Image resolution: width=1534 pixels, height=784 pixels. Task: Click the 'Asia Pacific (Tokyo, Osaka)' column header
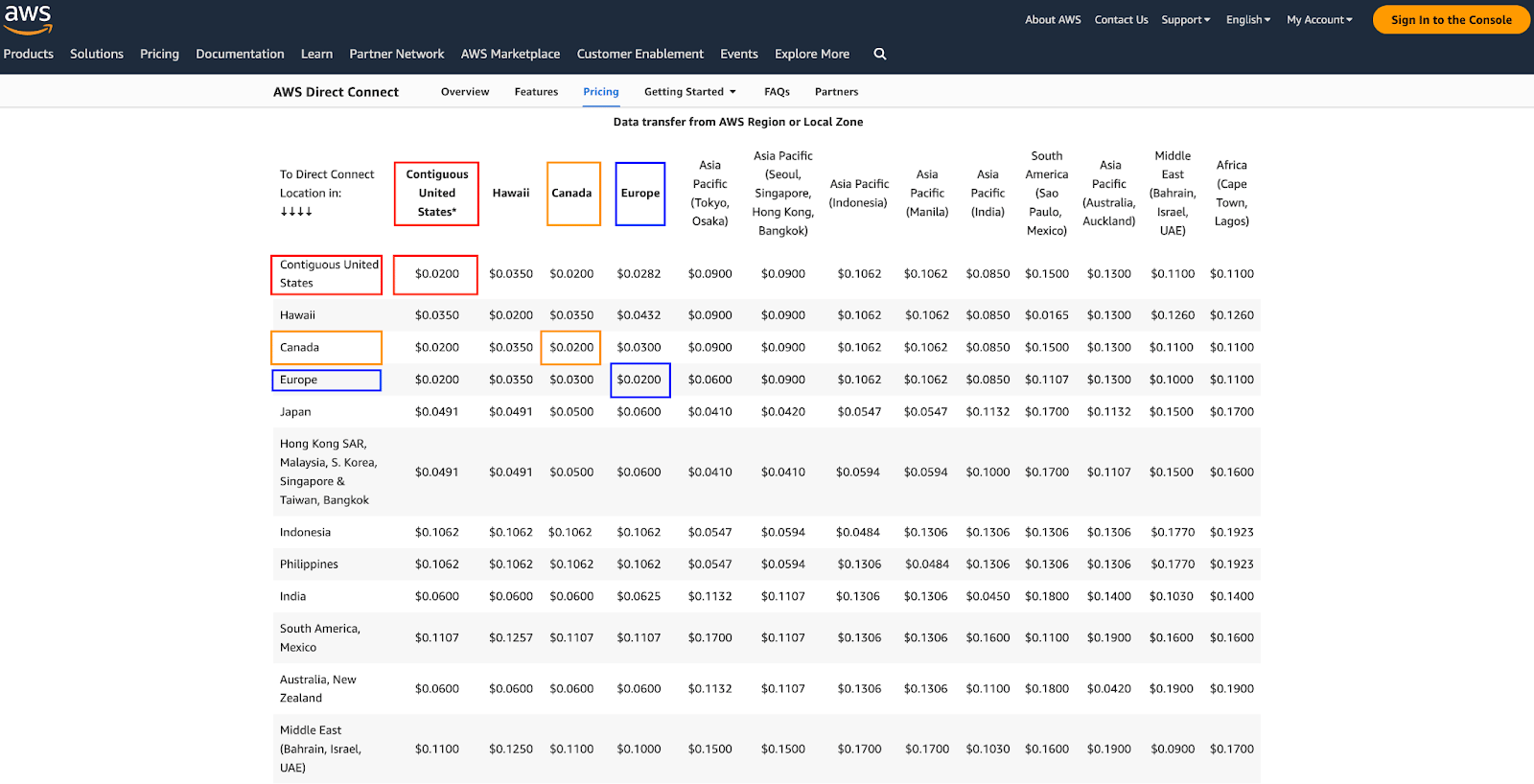coord(710,194)
